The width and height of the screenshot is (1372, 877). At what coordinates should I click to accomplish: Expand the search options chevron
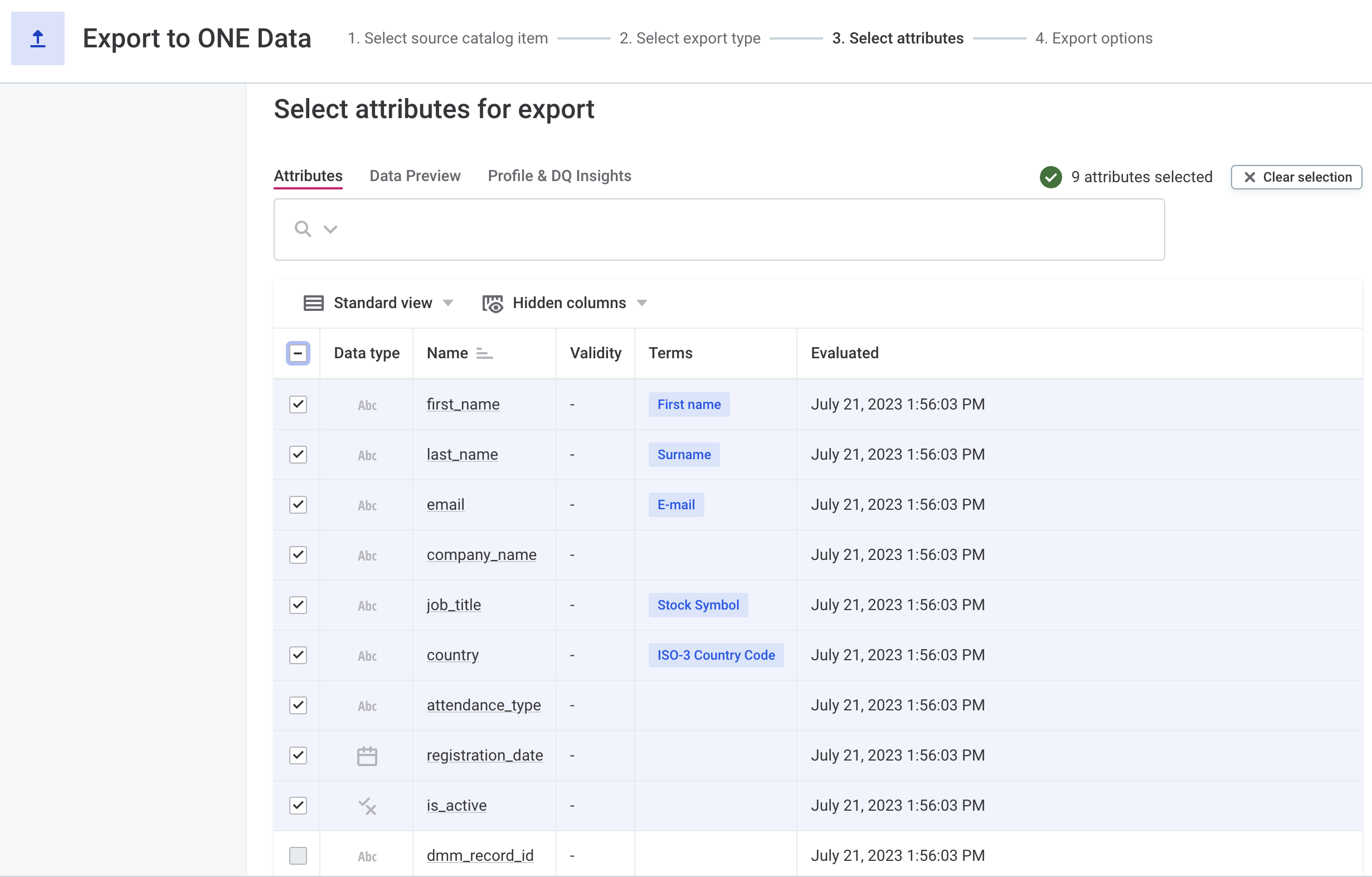330,229
